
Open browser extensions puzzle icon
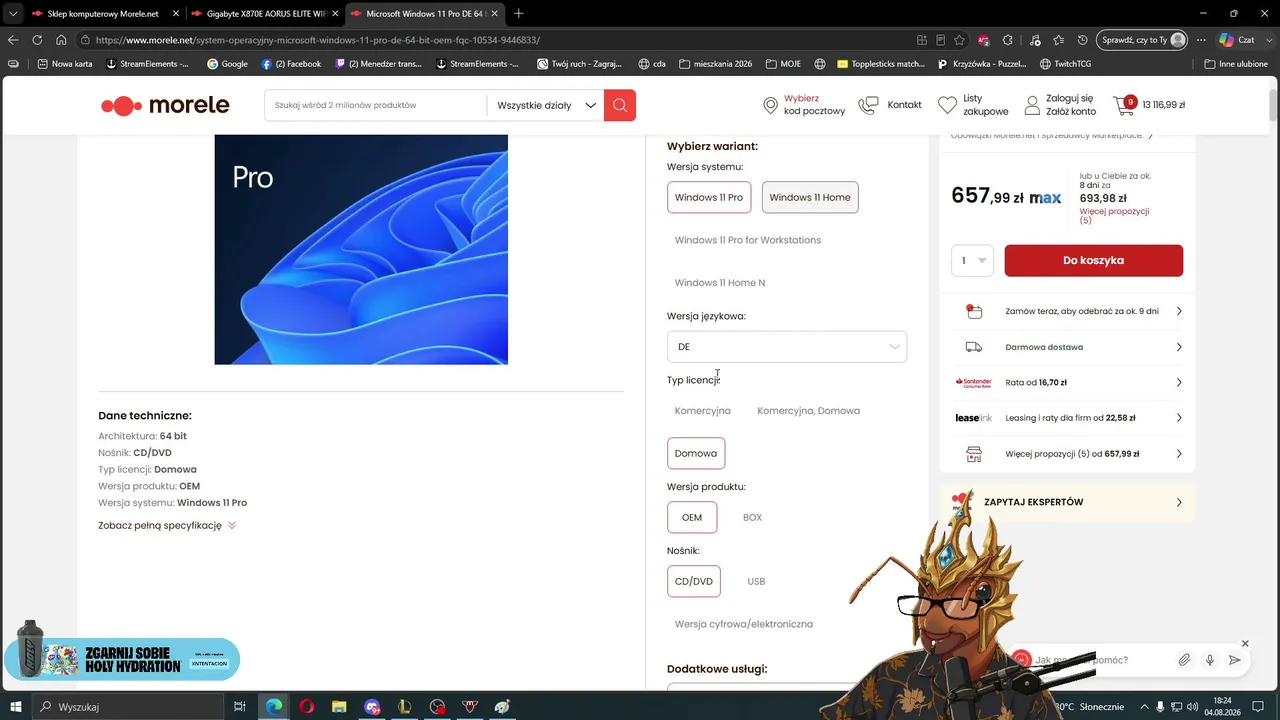point(1008,40)
